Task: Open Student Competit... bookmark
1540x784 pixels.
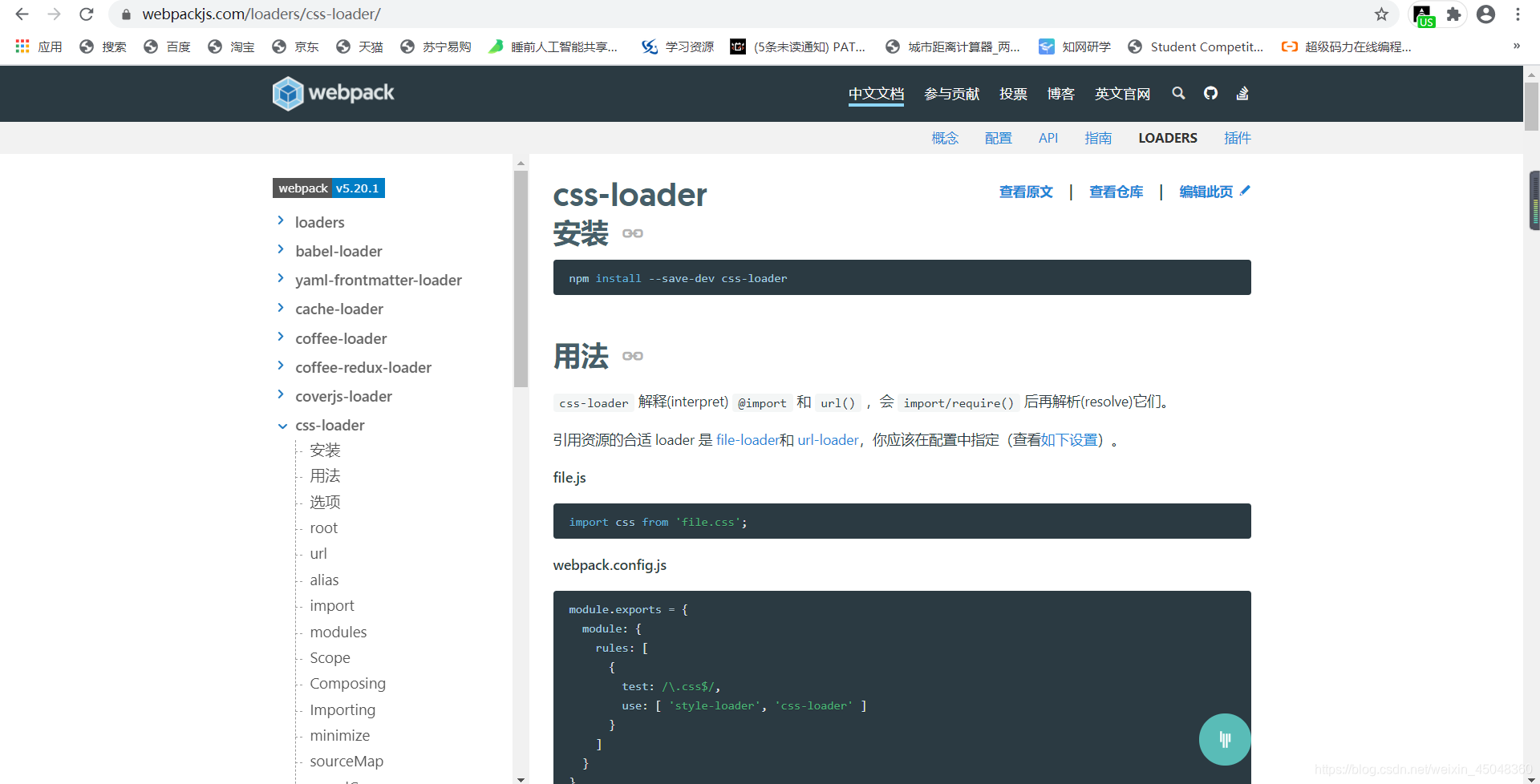Action: pyautogui.click(x=1195, y=46)
